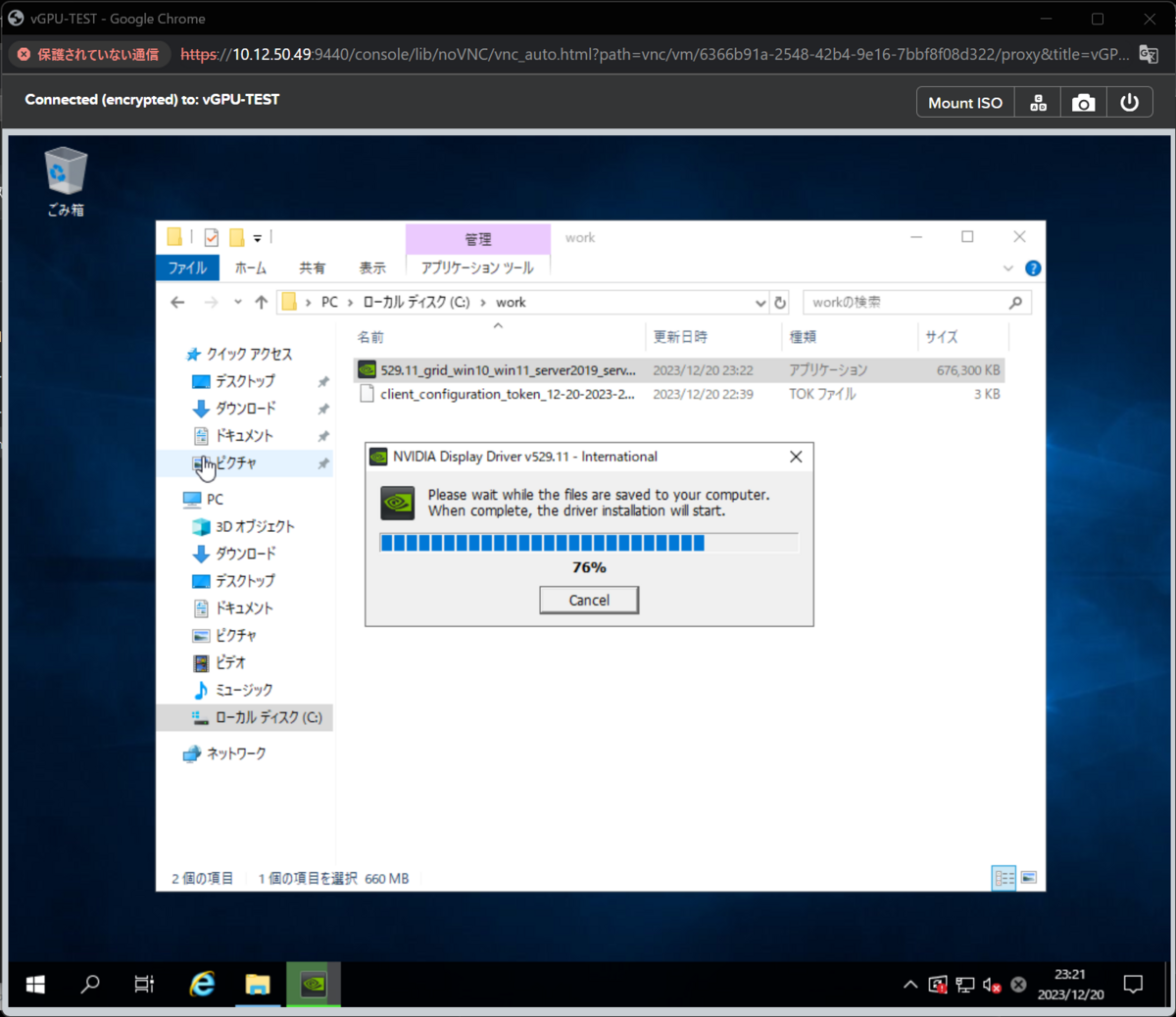Open the アプリケーション ツール tab
Screen dimensions: 1176x1017
coord(477,267)
